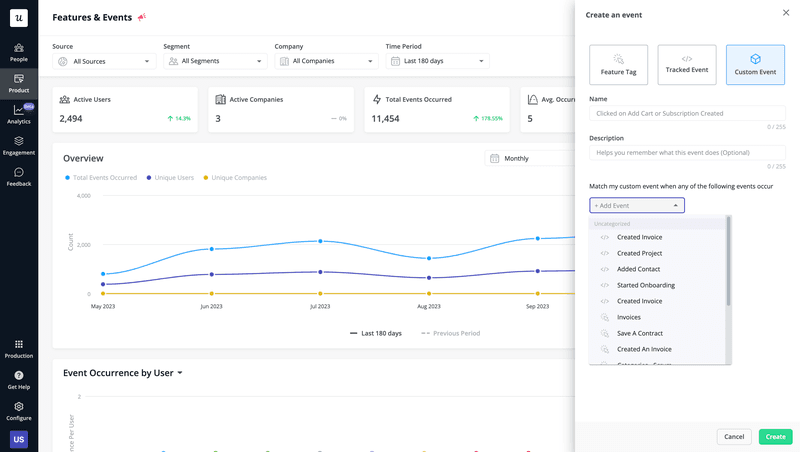Select Added Contact in the event list
Image resolution: width=800 pixels, height=452 pixels.
point(638,269)
